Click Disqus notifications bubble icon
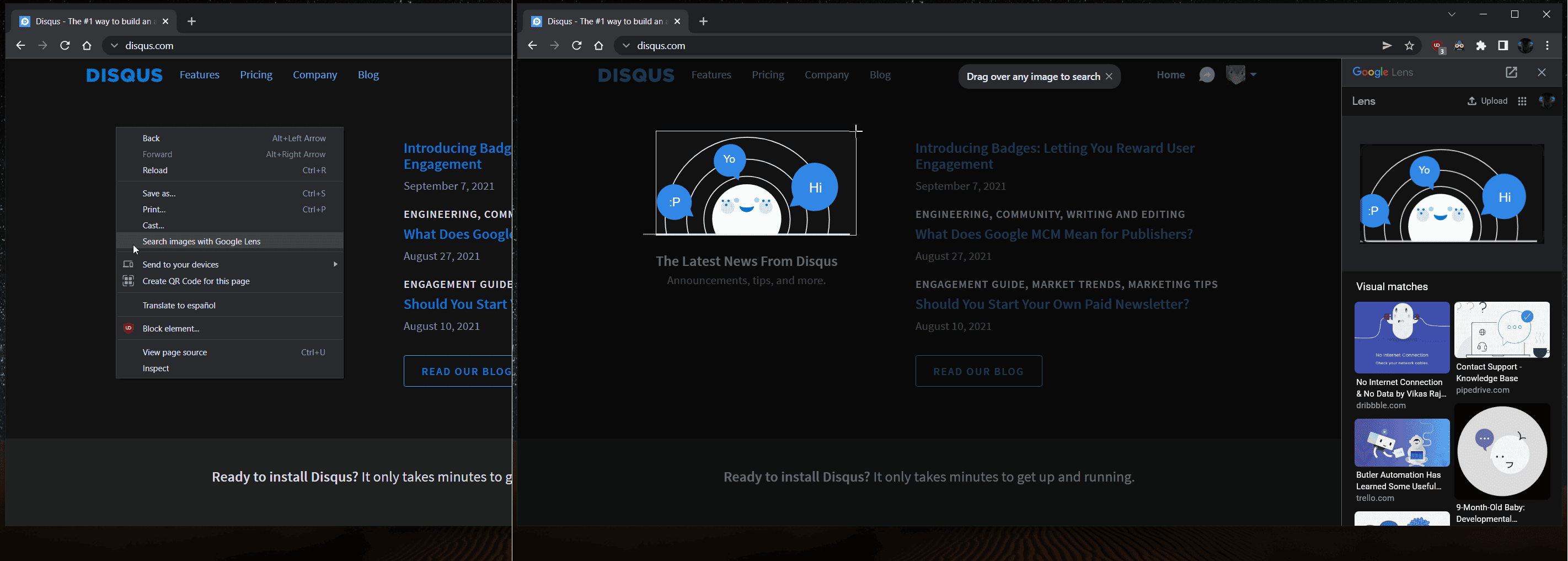1568x561 pixels. click(1206, 74)
